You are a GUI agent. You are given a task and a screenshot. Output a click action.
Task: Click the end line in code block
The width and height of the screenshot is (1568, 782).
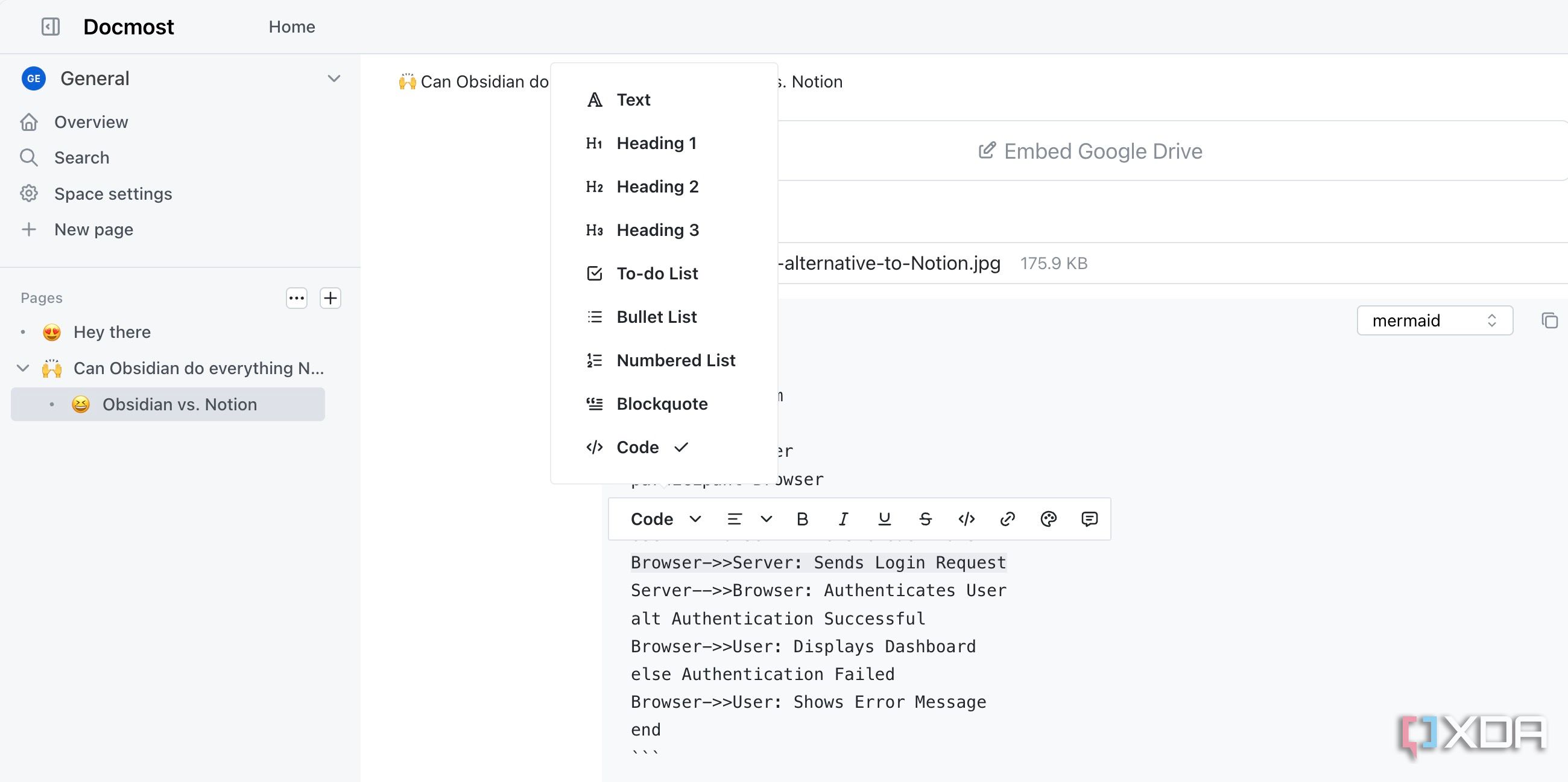[x=646, y=730]
